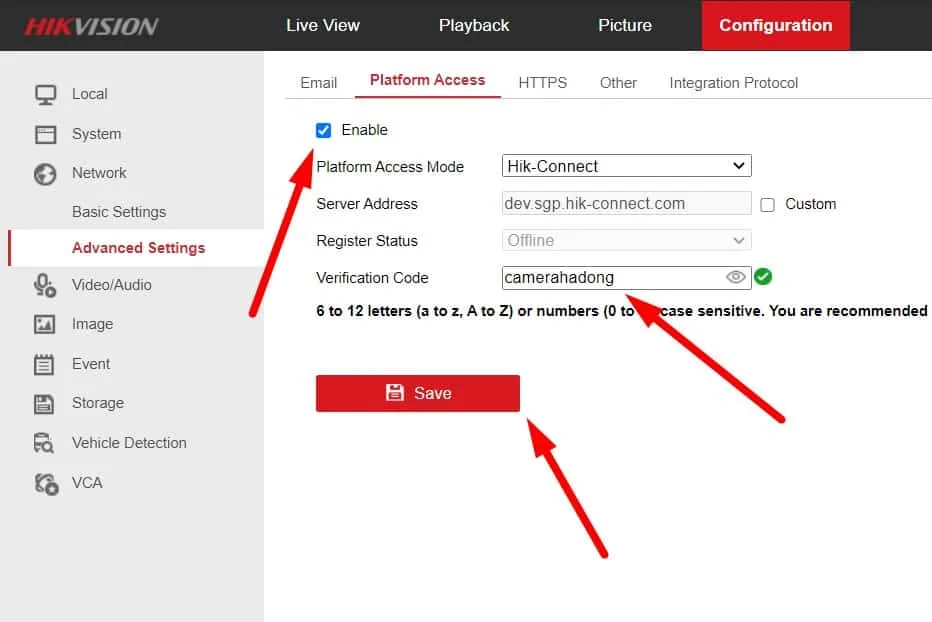Show verification code with eye icon
This screenshot has width=932, height=622.
735,277
